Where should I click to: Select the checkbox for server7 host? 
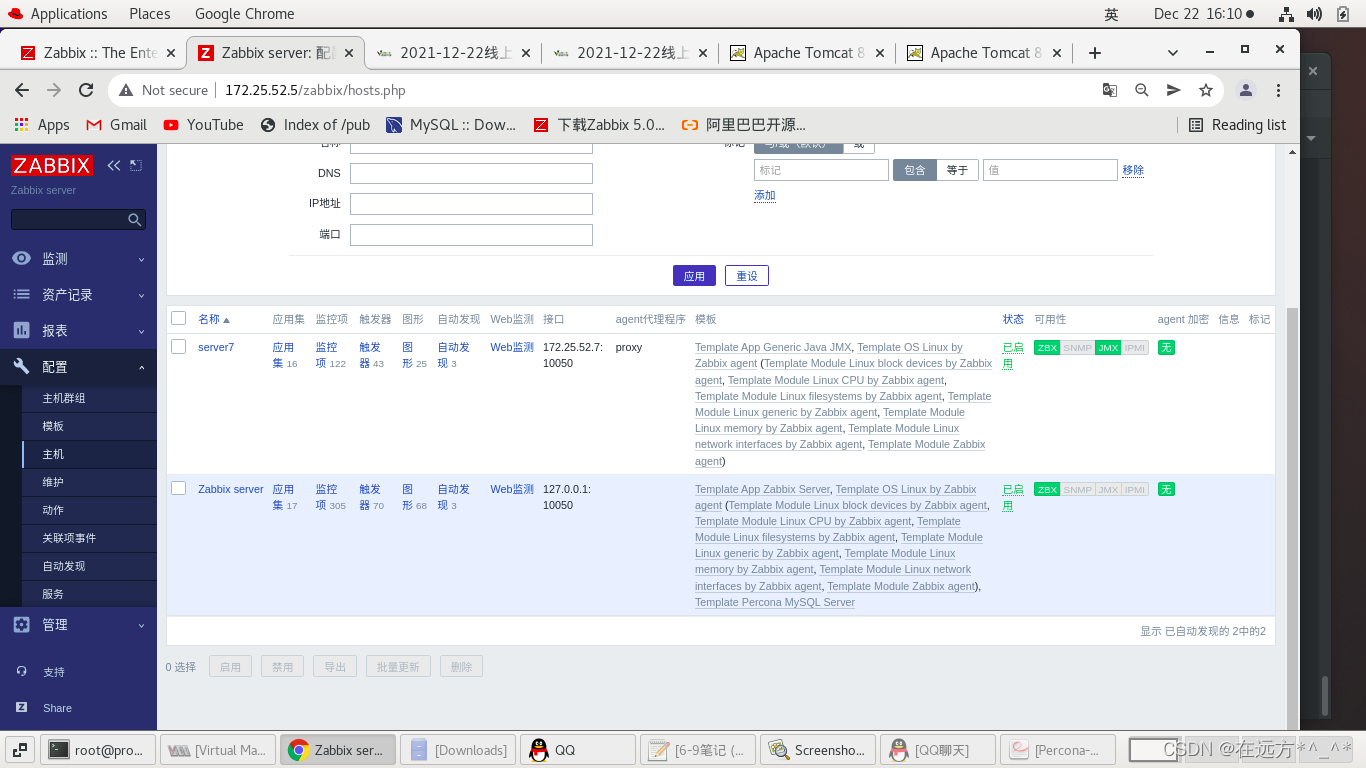(x=178, y=347)
